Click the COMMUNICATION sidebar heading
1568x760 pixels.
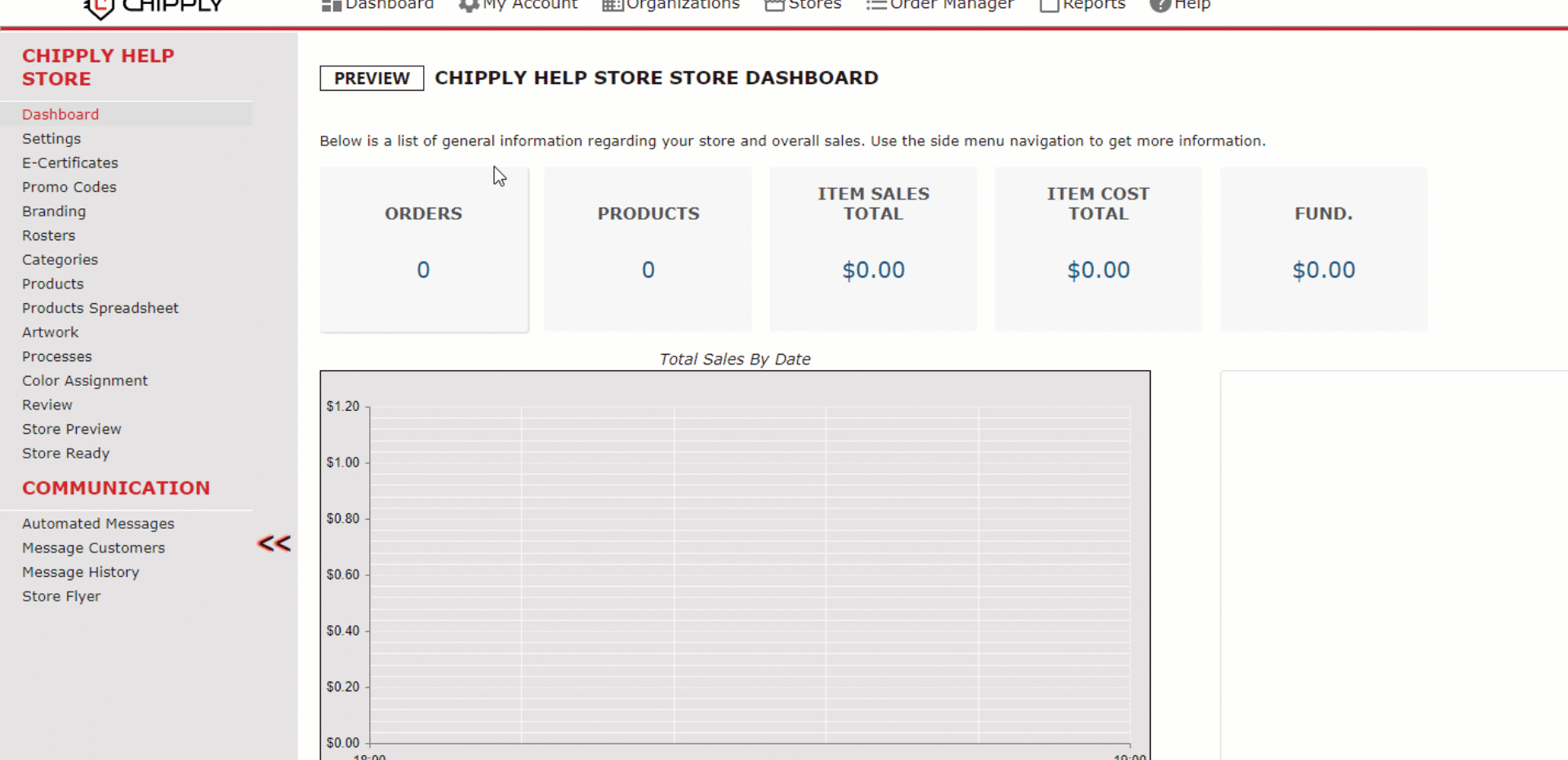(x=116, y=488)
